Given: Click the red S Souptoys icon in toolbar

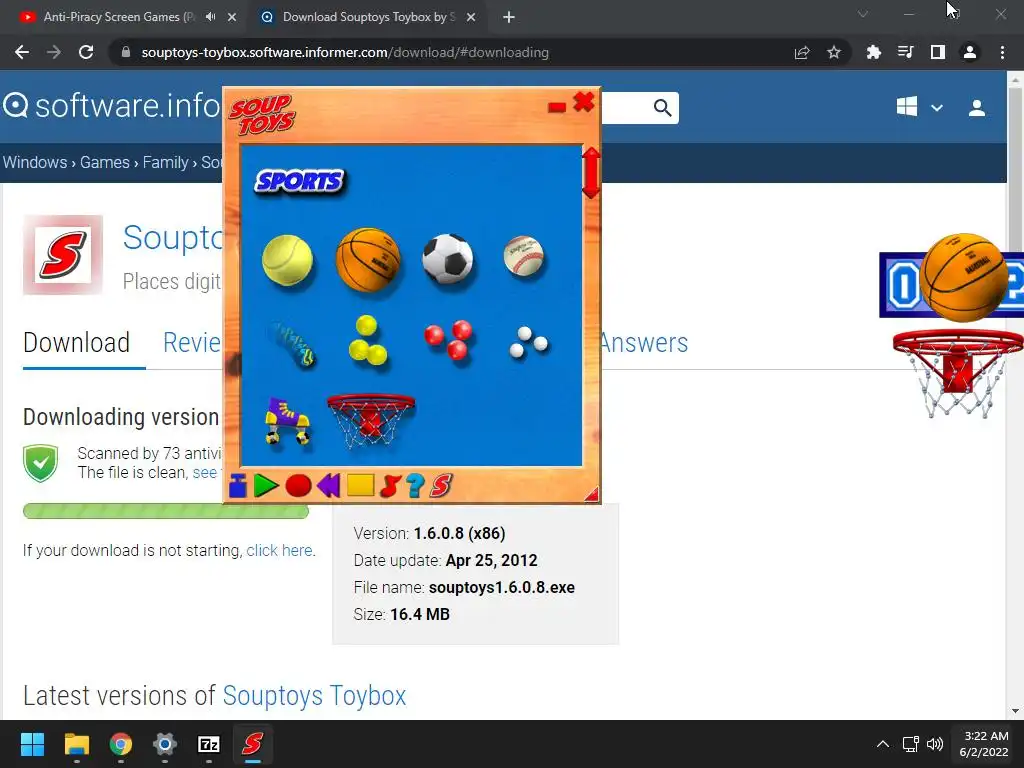Looking at the screenshot, I should click(441, 485).
